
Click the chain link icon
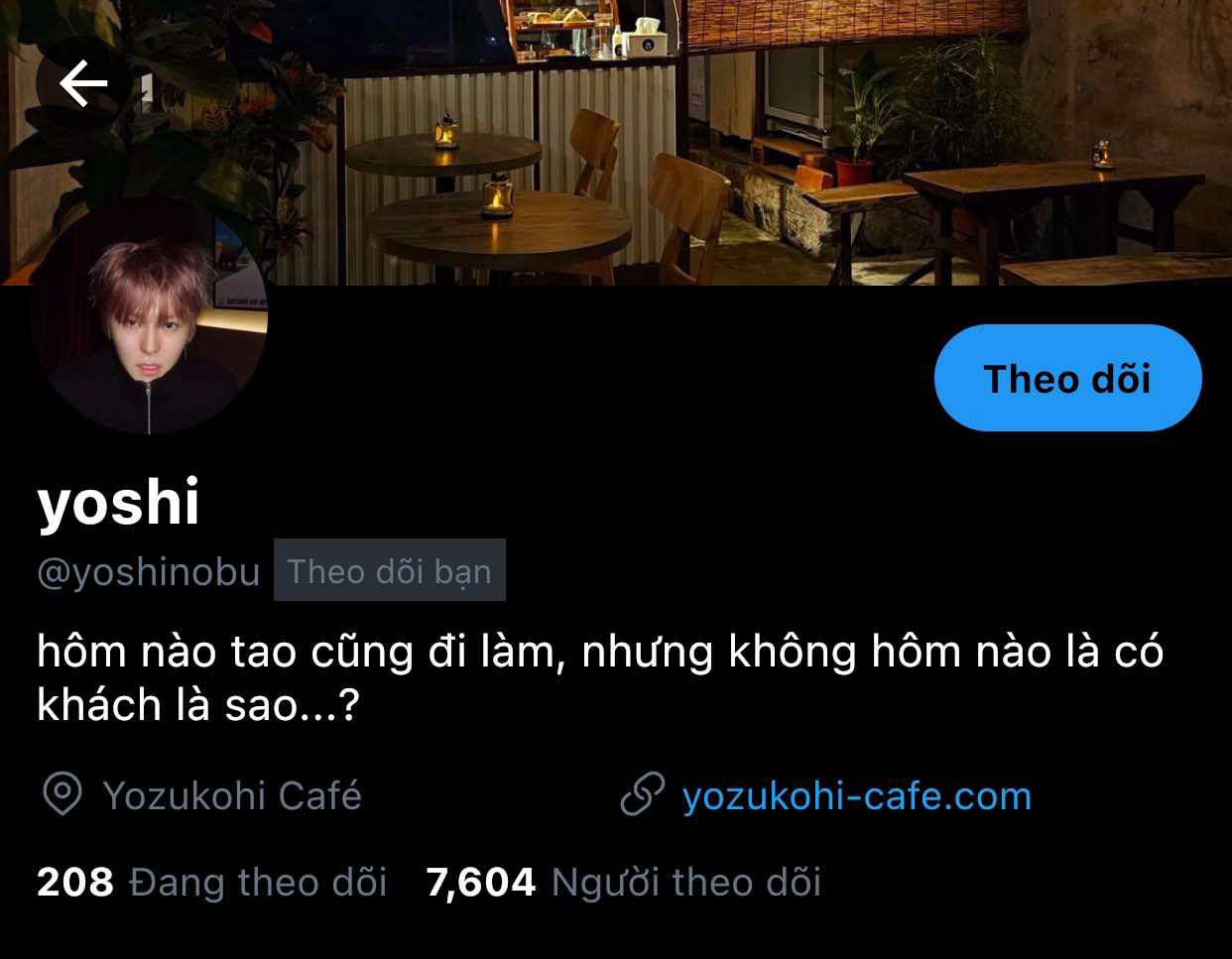coord(642,795)
